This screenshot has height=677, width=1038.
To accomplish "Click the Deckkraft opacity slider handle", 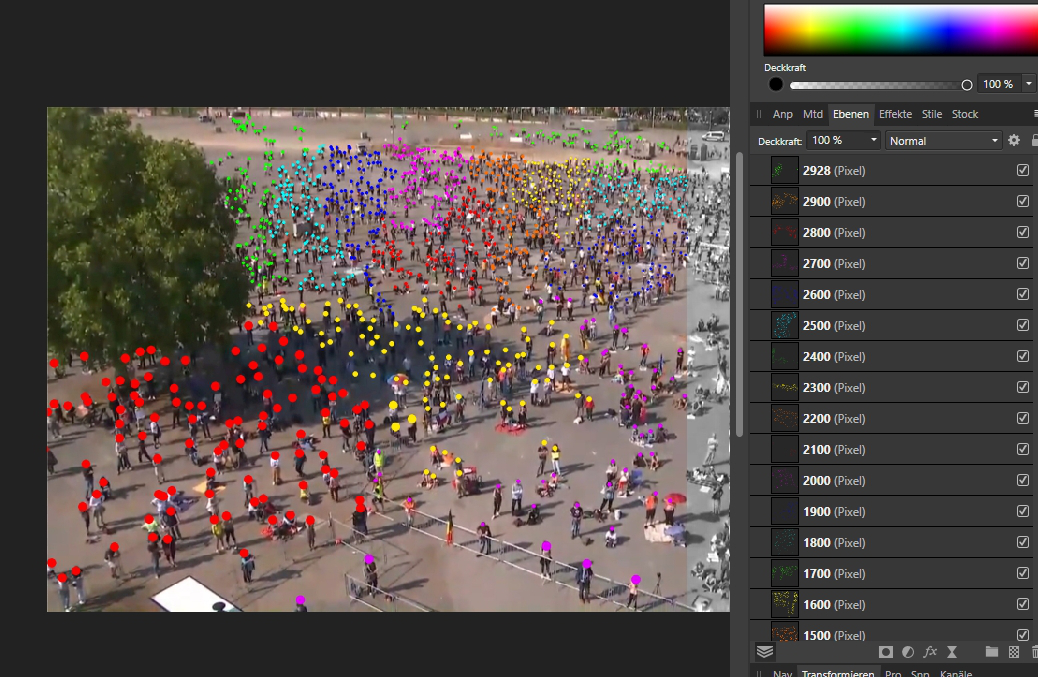I will (x=967, y=85).
